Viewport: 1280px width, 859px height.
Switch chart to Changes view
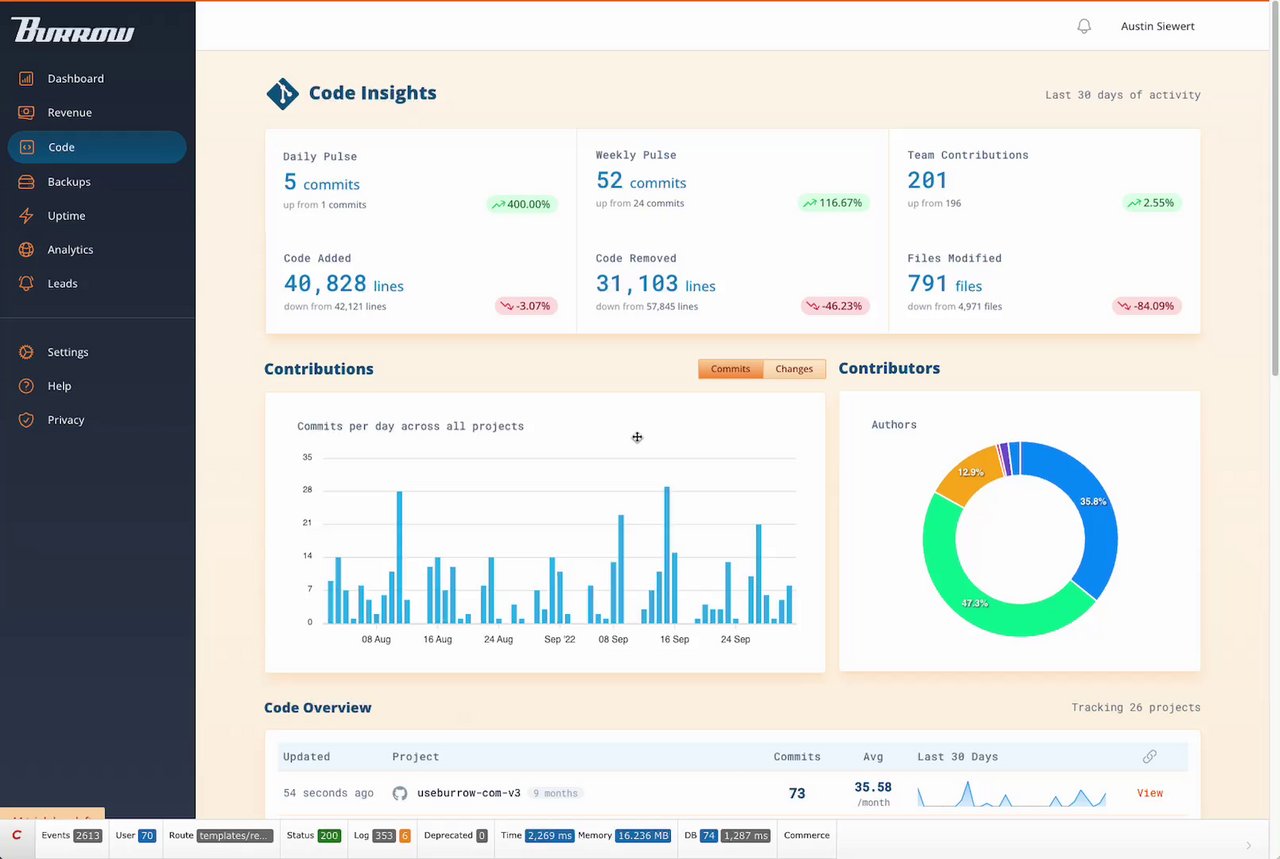click(x=794, y=369)
